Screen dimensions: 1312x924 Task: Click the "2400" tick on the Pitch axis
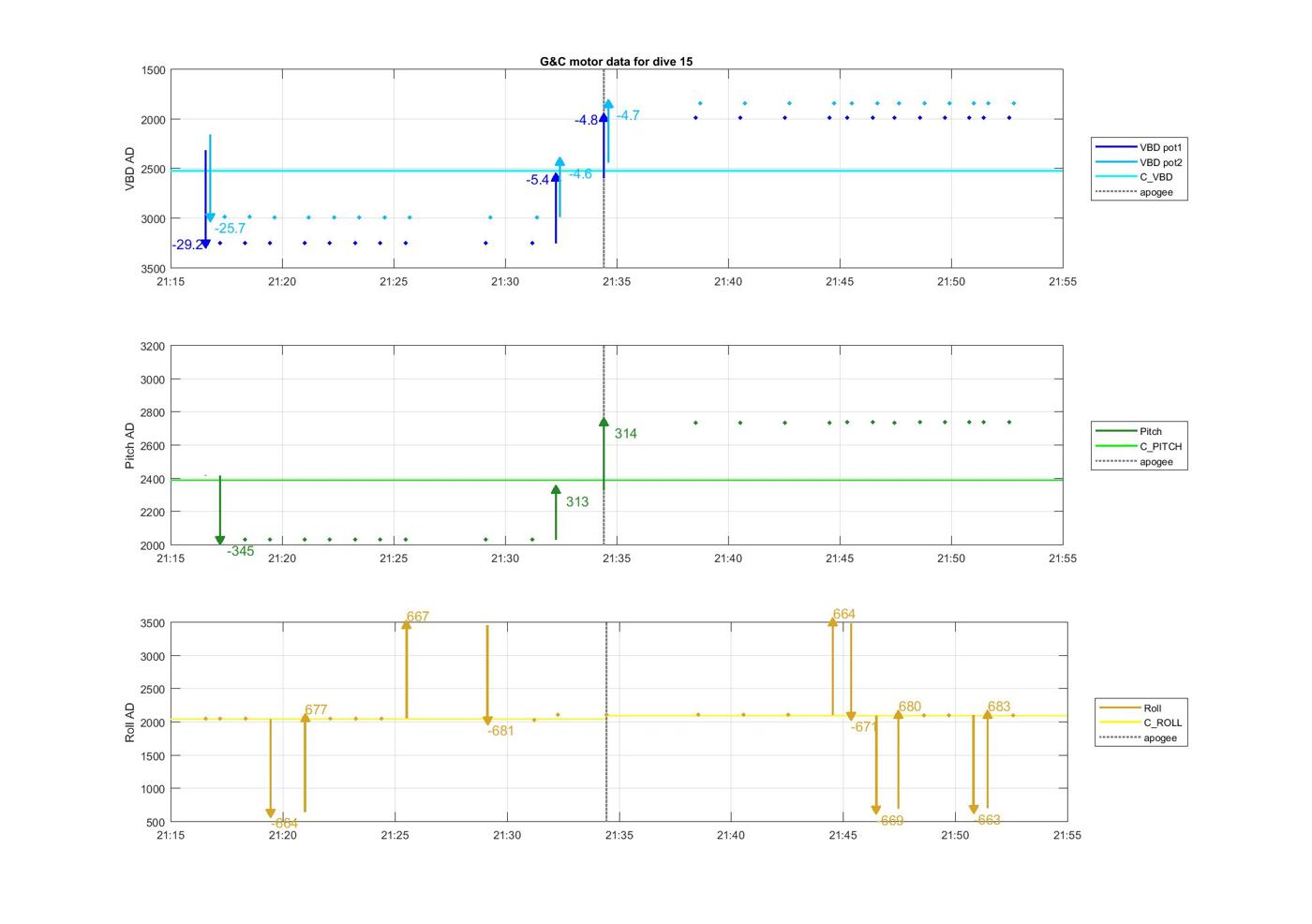coord(154,480)
